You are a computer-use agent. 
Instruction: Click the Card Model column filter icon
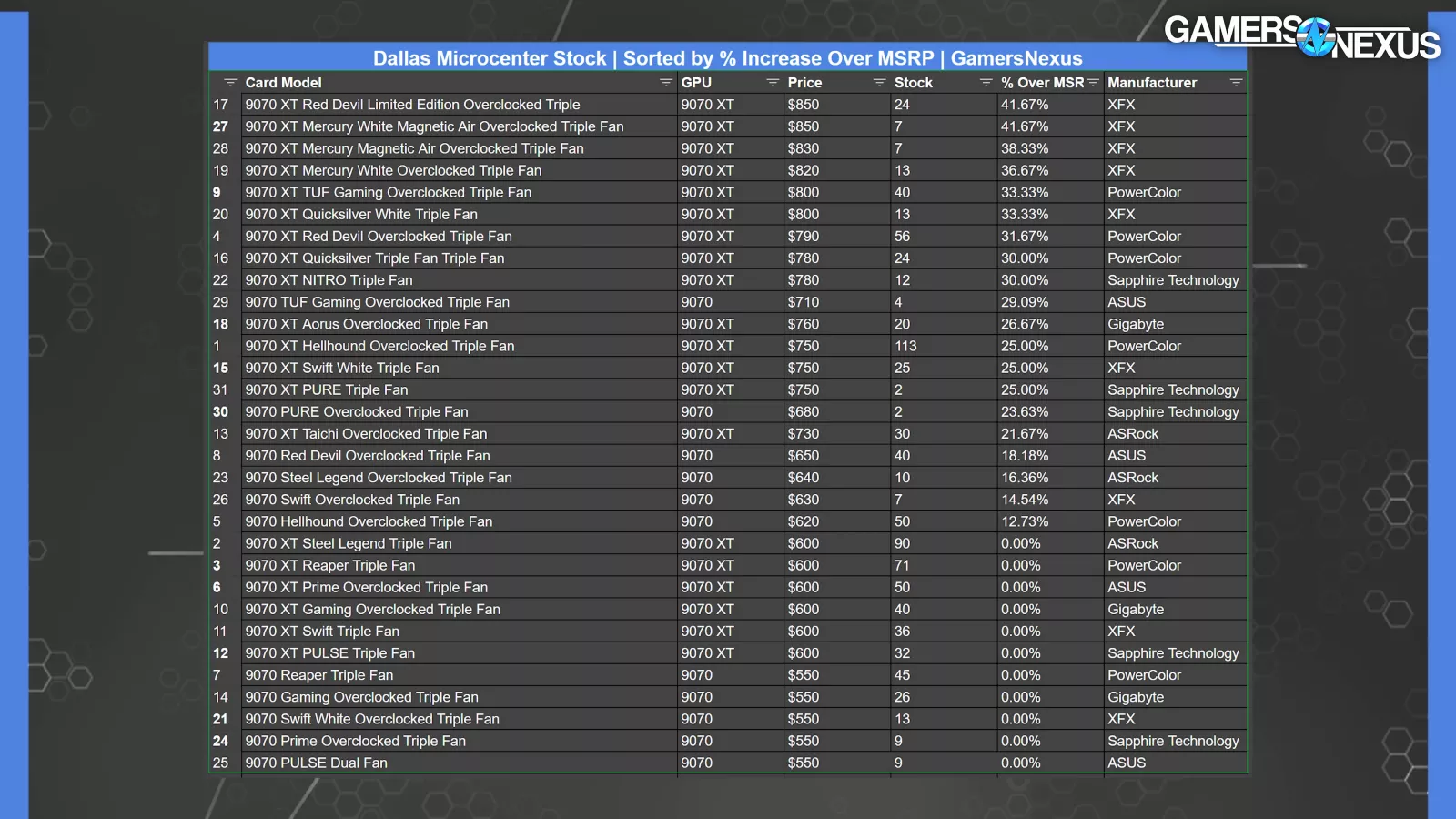pos(665,83)
